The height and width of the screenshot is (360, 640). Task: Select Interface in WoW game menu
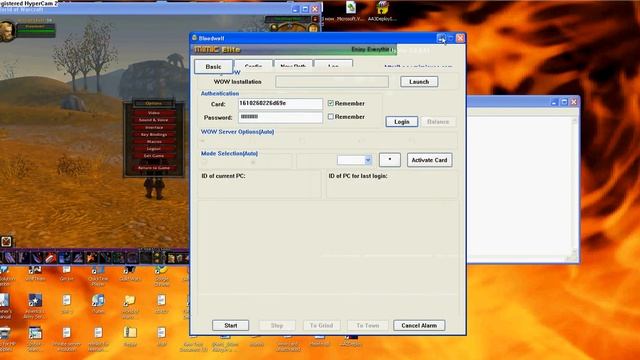(154, 127)
